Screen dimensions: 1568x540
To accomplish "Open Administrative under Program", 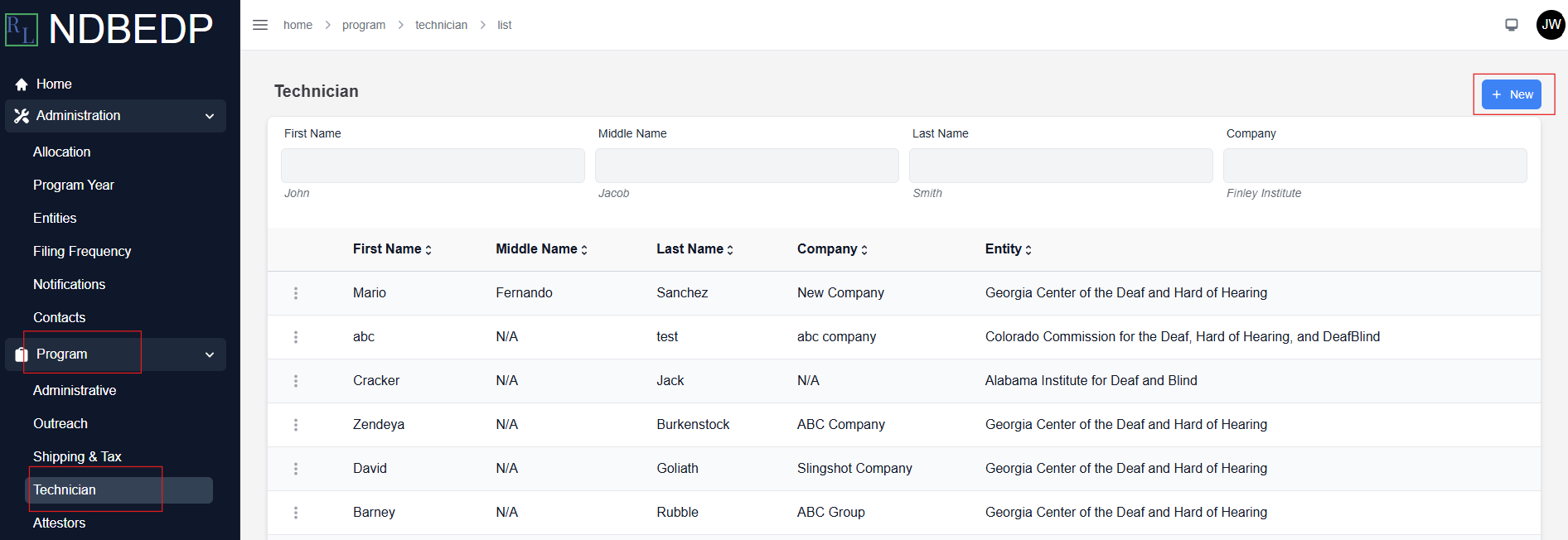I will (75, 391).
